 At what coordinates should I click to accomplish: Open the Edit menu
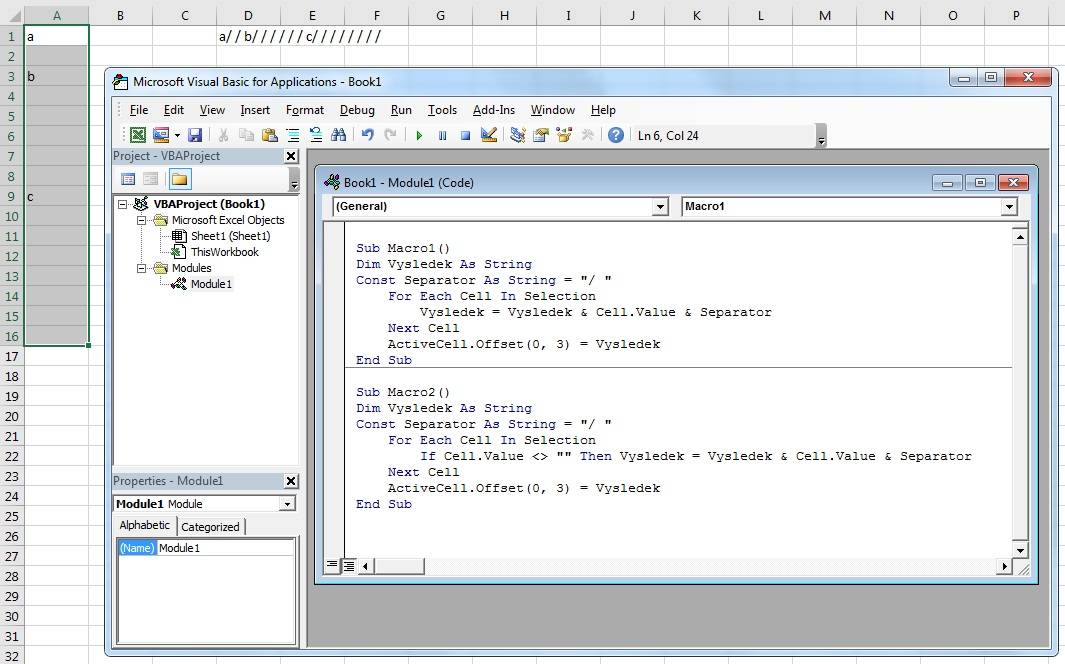click(174, 110)
